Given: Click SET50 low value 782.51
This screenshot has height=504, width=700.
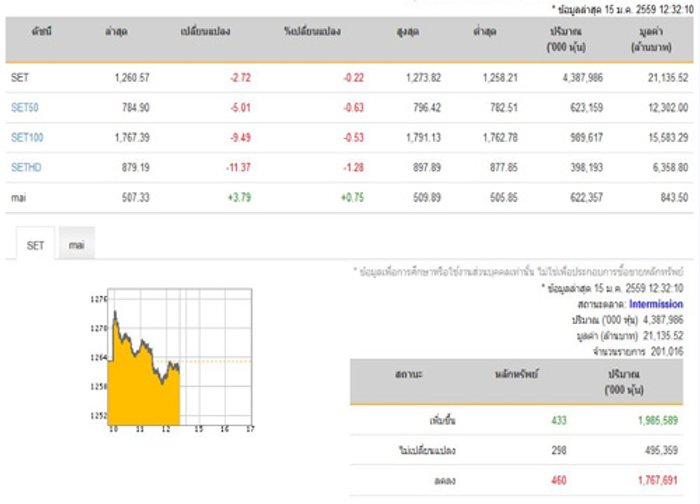Looking at the screenshot, I should coord(504,108).
